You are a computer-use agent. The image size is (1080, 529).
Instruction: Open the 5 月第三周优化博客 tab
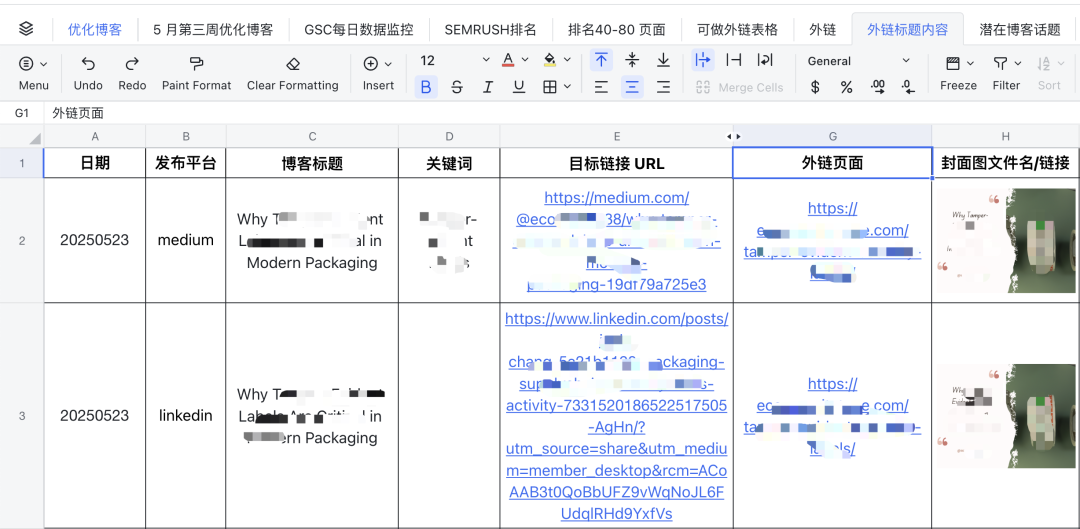pos(213,30)
